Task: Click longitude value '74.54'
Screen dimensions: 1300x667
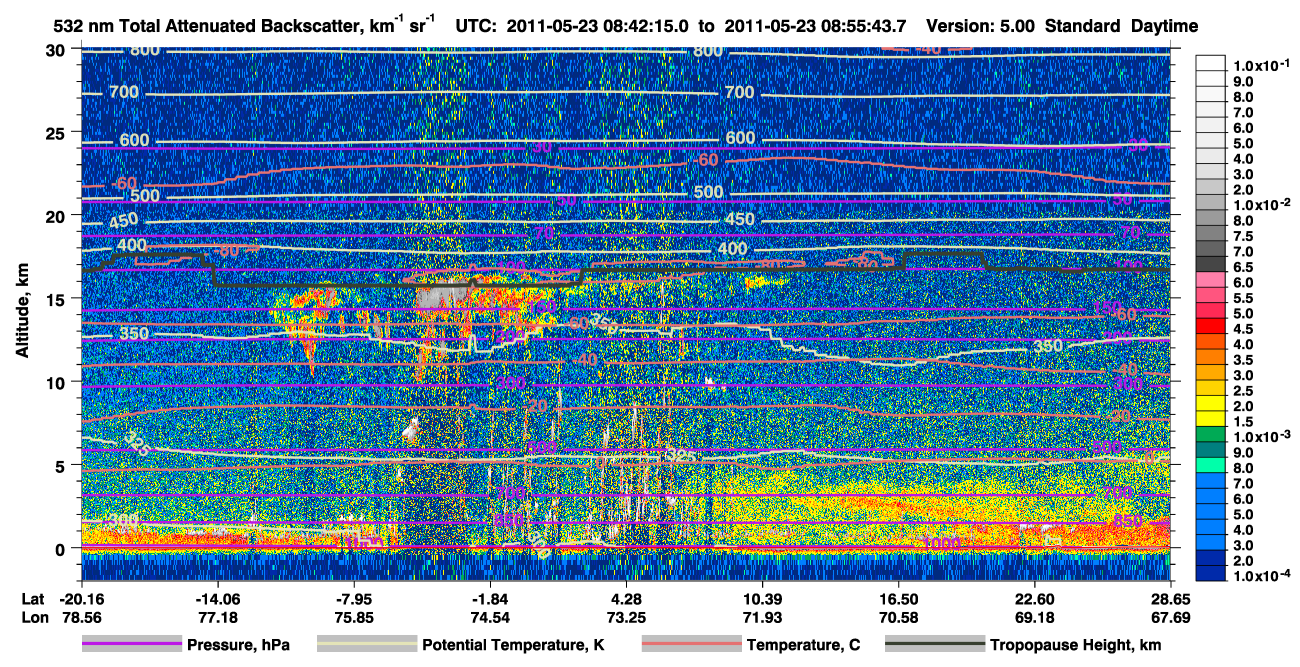Action: (x=489, y=617)
